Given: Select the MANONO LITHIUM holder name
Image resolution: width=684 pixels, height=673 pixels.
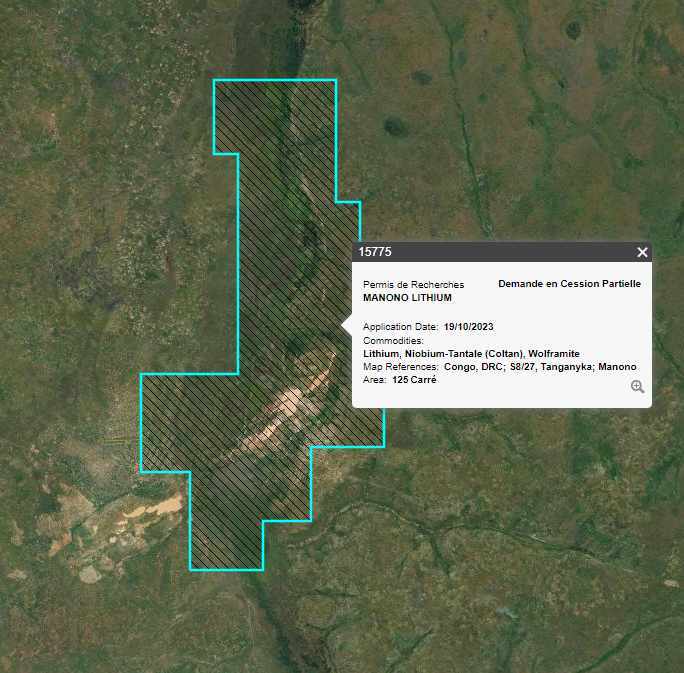Looking at the screenshot, I should pyautogui.click(x=407, y=298).
